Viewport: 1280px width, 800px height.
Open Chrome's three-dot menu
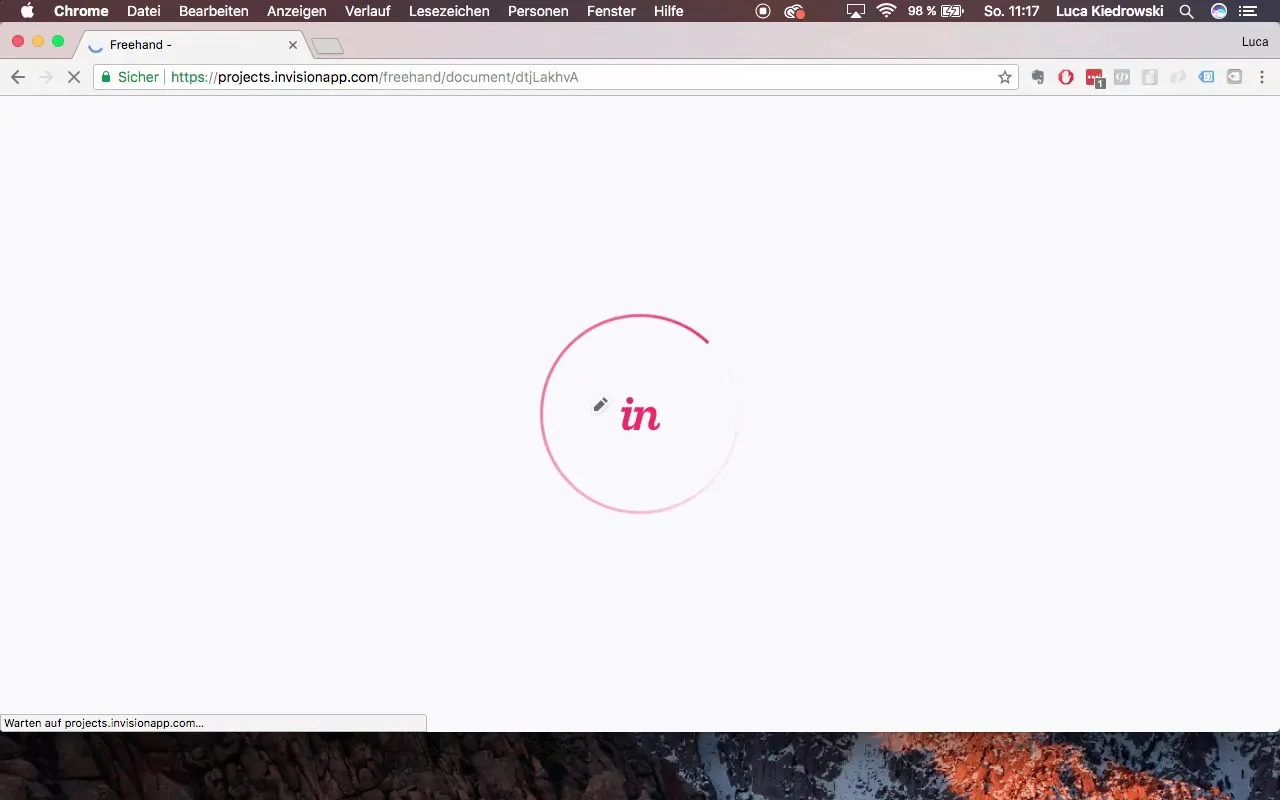1261,77
